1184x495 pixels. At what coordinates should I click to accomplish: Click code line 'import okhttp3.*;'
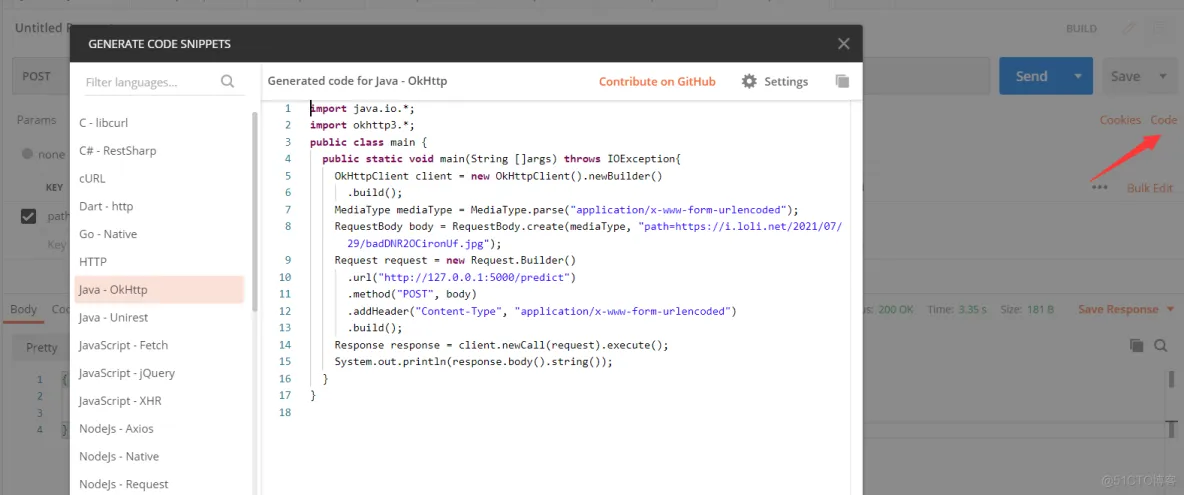click(362, 125)
